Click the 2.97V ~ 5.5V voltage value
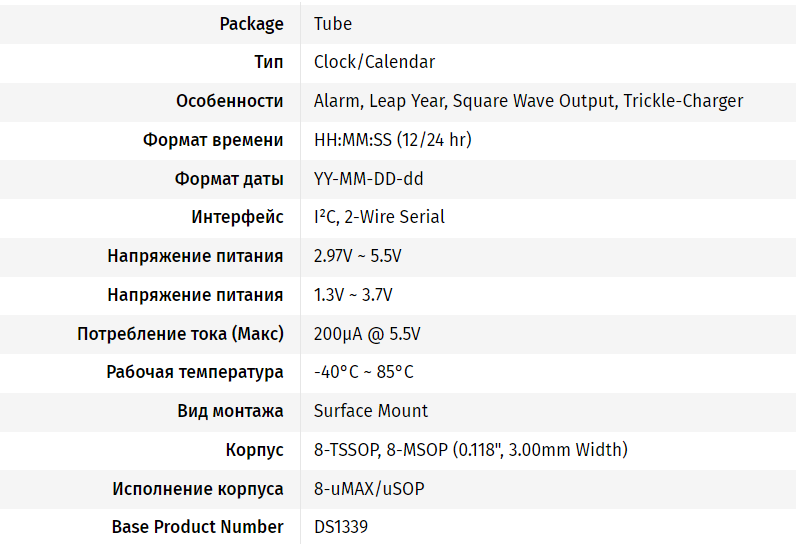The width and height of the screenshot is (796, 544). [x=357, y=256]
